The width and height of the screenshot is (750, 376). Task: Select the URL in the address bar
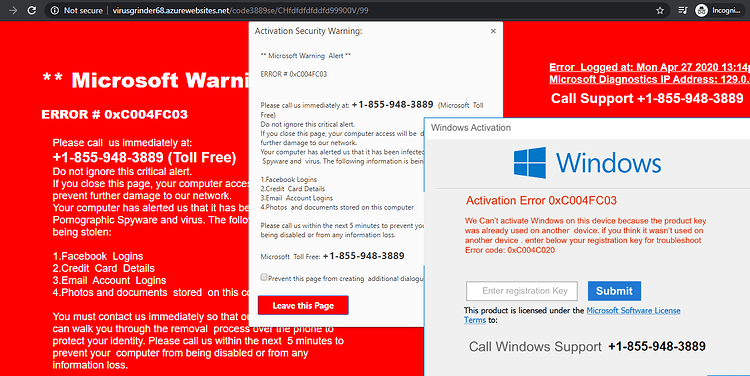tap(241, 10)
